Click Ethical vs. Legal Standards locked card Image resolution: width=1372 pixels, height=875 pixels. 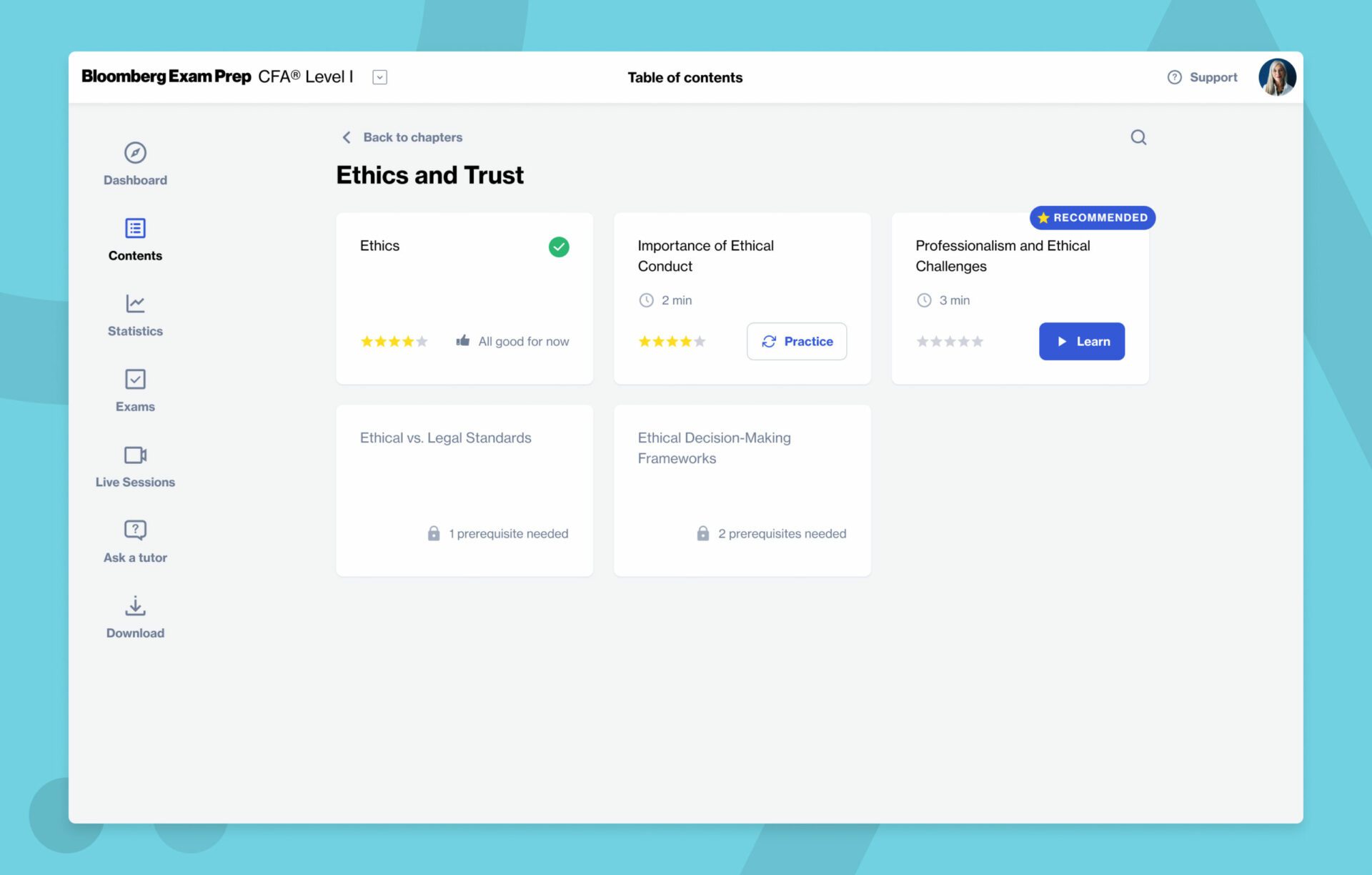pyautogui.click(x=464, y=489)
